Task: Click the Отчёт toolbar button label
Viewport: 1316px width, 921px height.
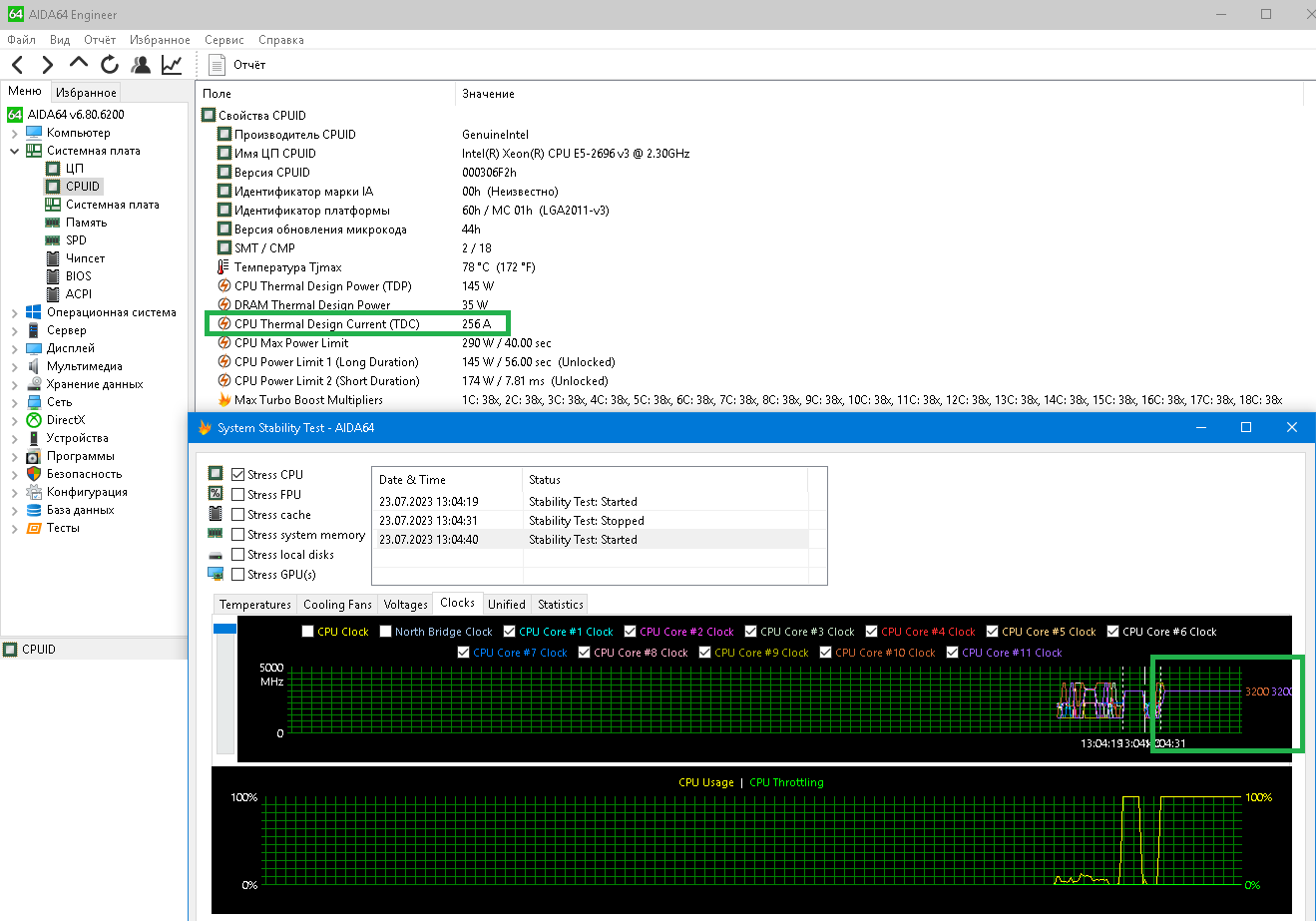Action: [x=249, y=65]
